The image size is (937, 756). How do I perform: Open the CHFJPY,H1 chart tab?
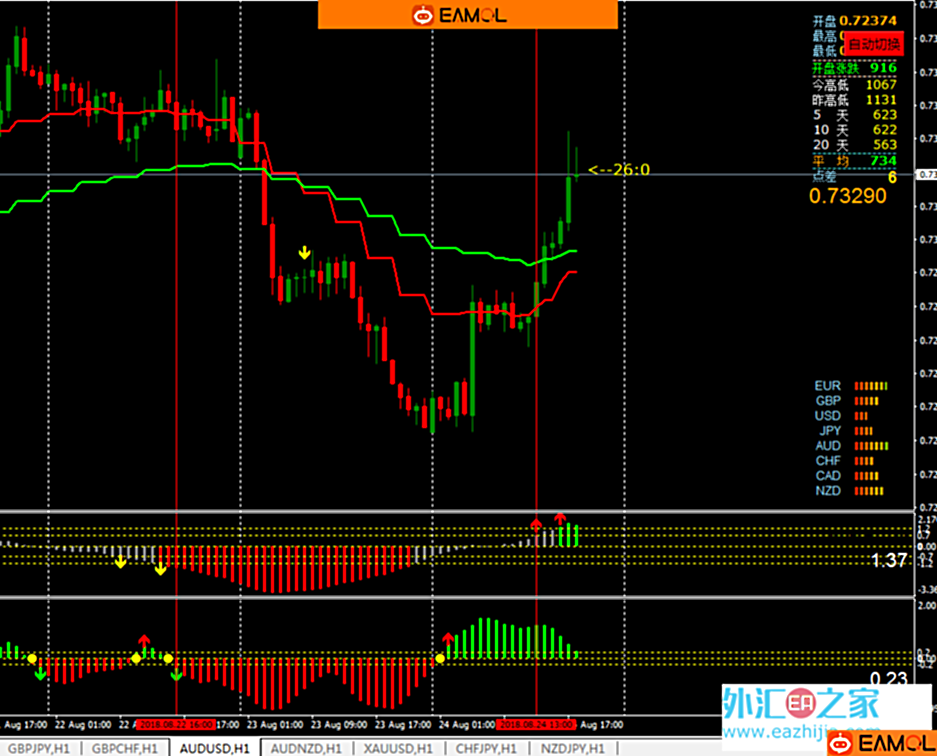[486, 747]
